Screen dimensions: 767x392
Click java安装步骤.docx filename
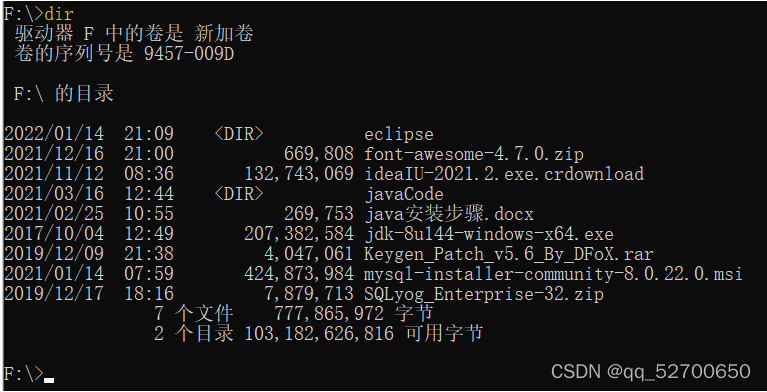click(449, 214)
